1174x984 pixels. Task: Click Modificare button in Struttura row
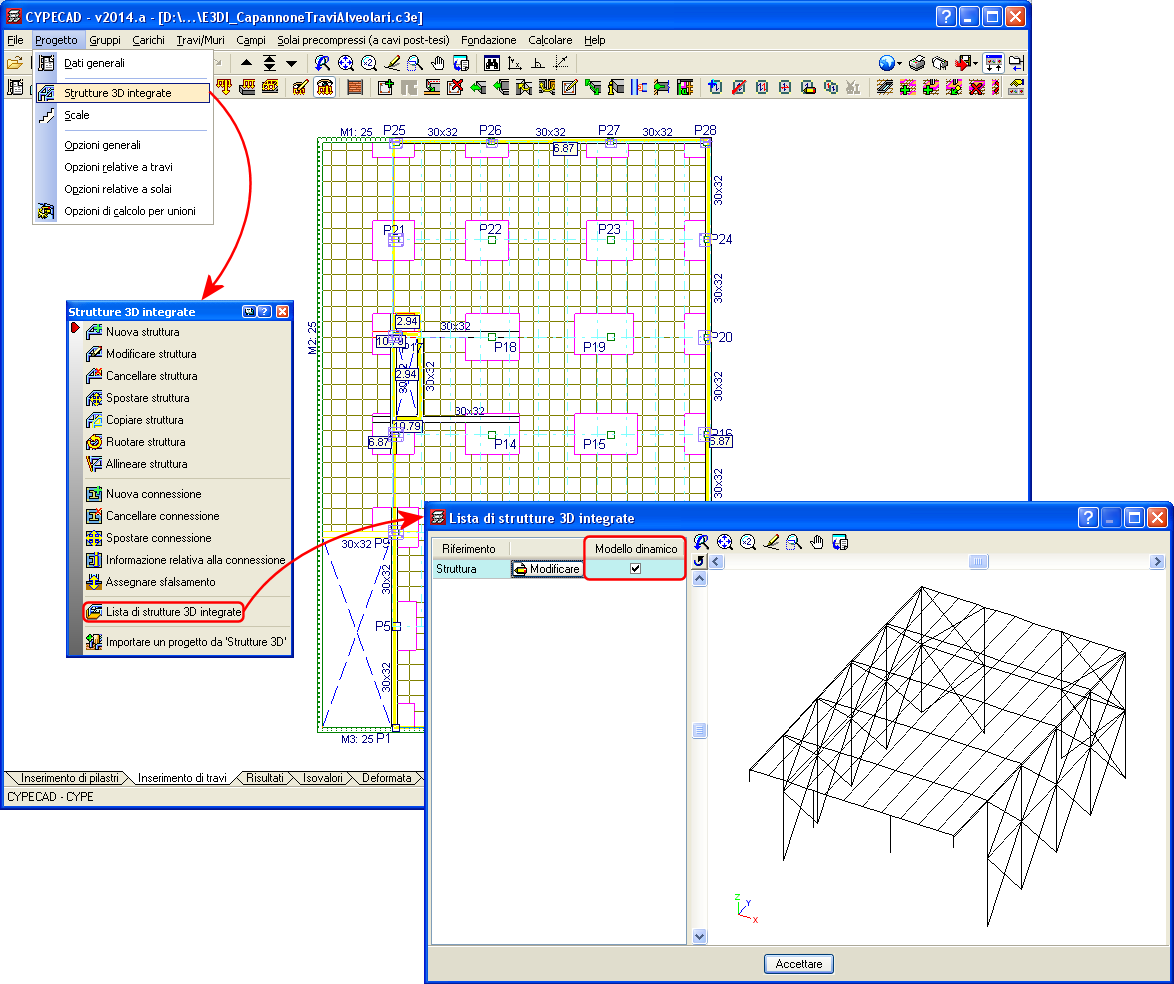(547, 569)
